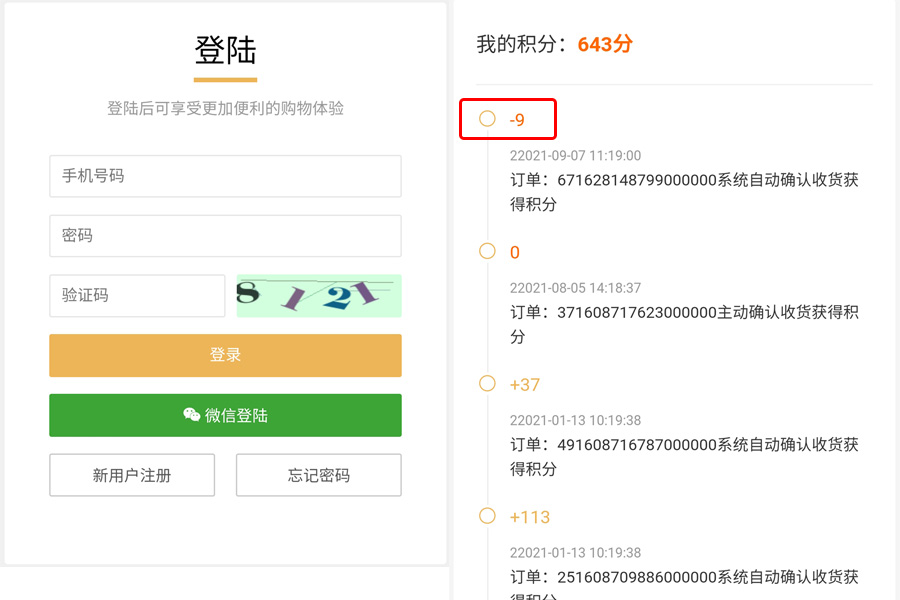The width and height of the screenshot is (900, 600).
Task: Click the highlighted -9 points record
Action: pyautogui.click(x=516, y=118)
